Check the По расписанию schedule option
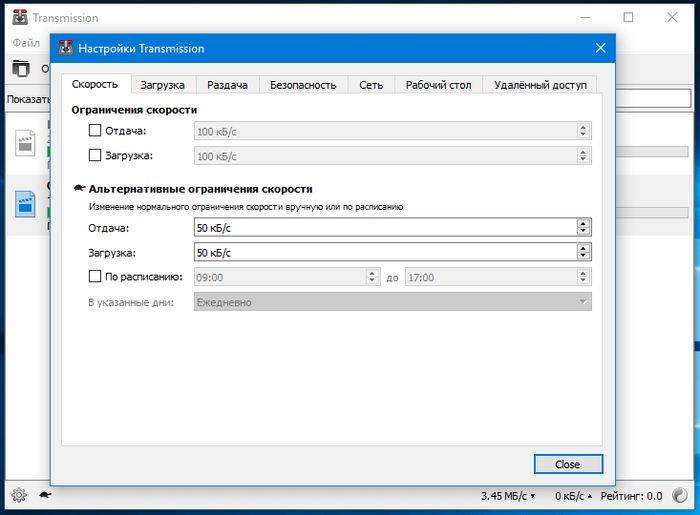Viewport: 700px width, 515px height. [x=95, y=277]
